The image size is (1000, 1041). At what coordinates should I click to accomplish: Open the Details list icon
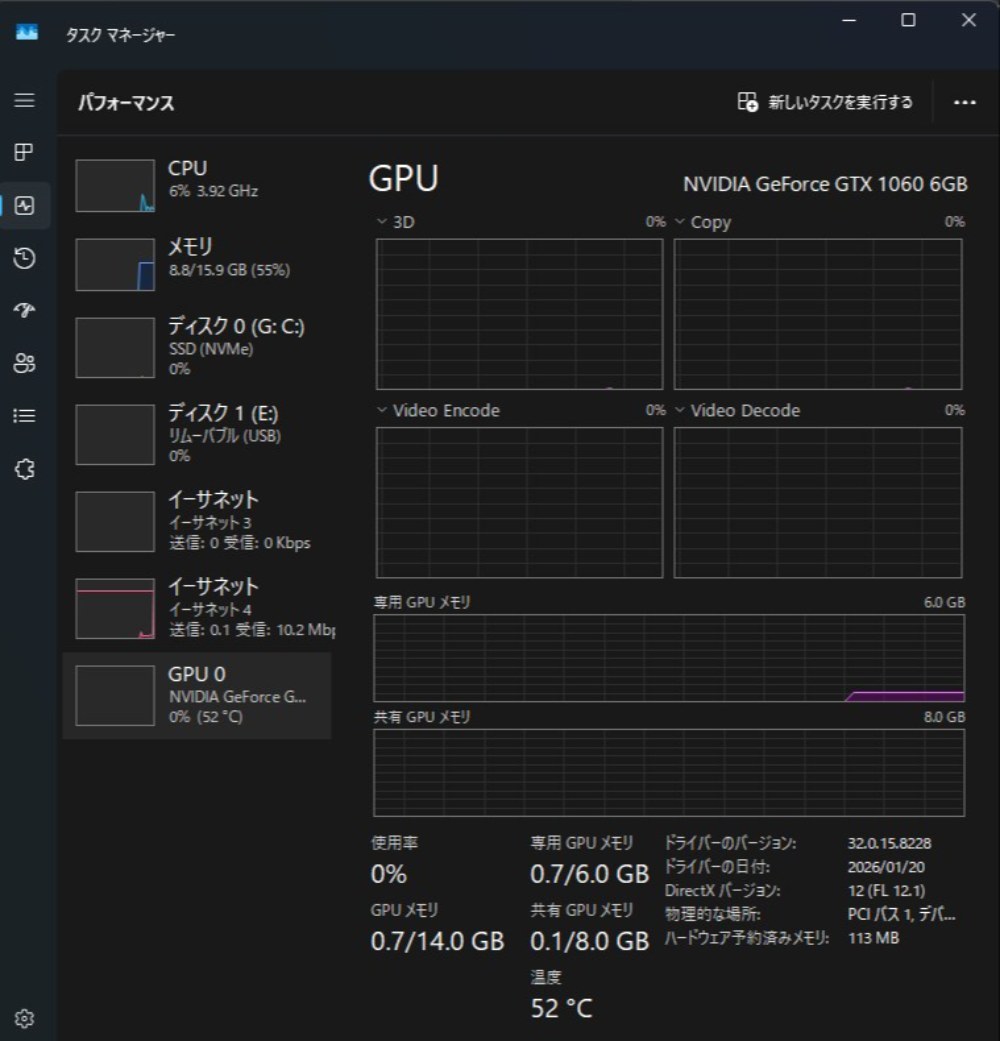25,416
